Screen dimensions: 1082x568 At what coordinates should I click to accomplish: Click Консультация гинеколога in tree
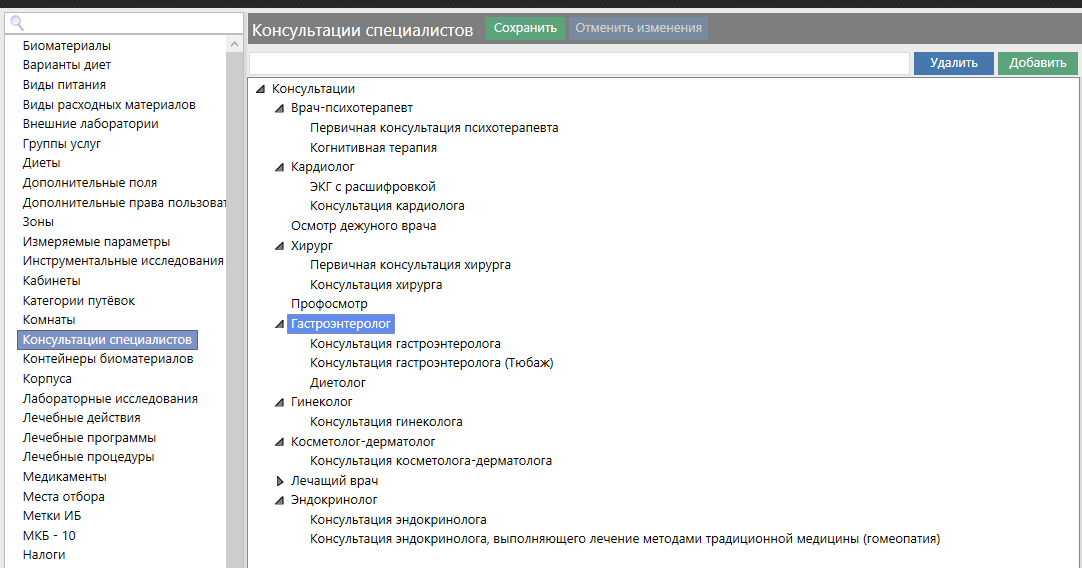[x=386, y=422]
